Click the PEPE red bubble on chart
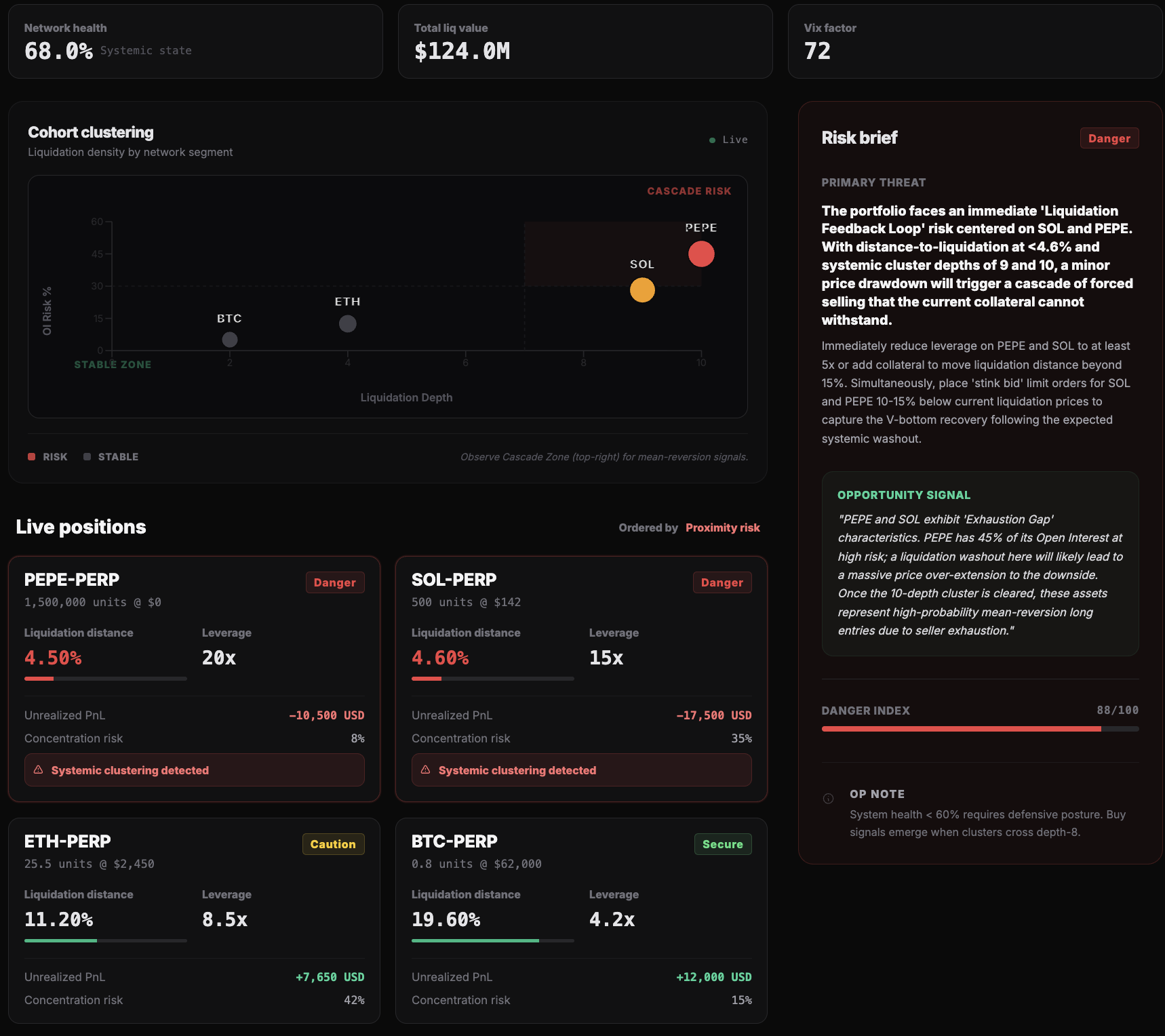The height and width of the screenshot is (1036, 1165). pos(701,254)
